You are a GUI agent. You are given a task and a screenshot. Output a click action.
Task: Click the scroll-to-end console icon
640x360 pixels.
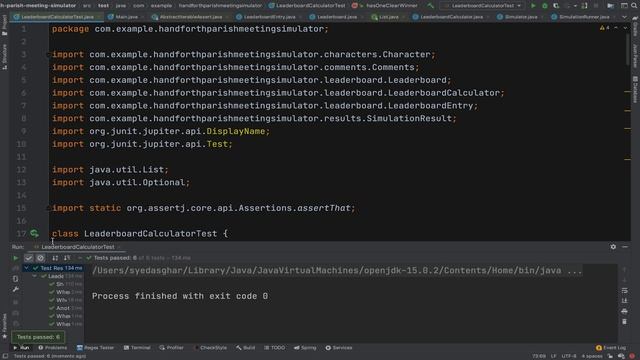[x=624, y=301]
